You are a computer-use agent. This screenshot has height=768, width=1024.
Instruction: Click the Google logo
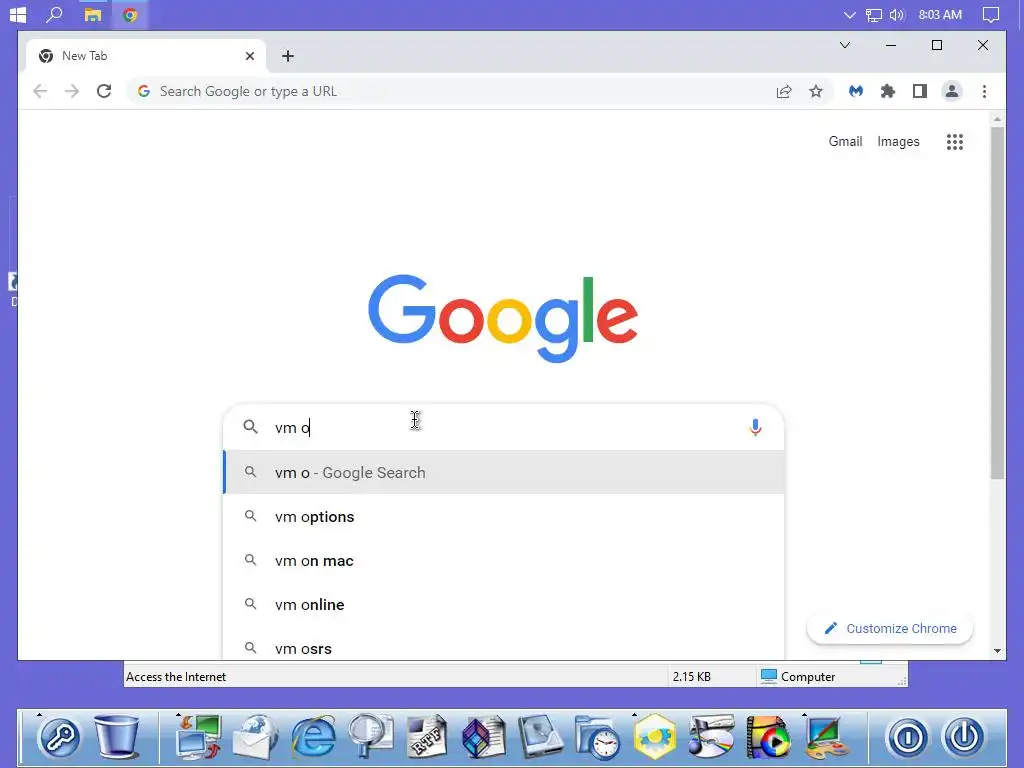coord(502,319)
